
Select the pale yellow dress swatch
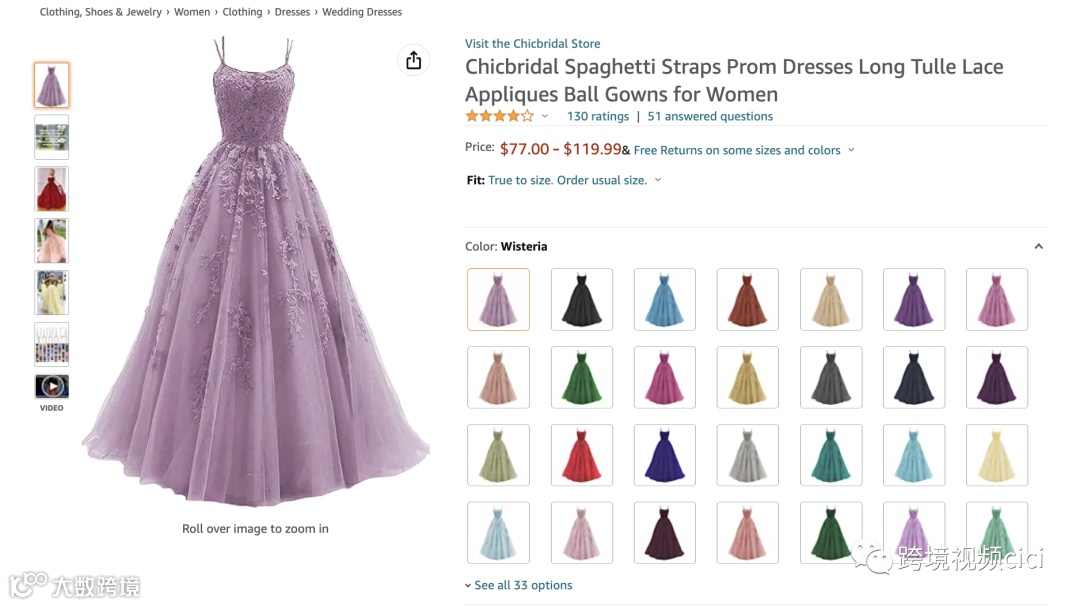point(997,455)
